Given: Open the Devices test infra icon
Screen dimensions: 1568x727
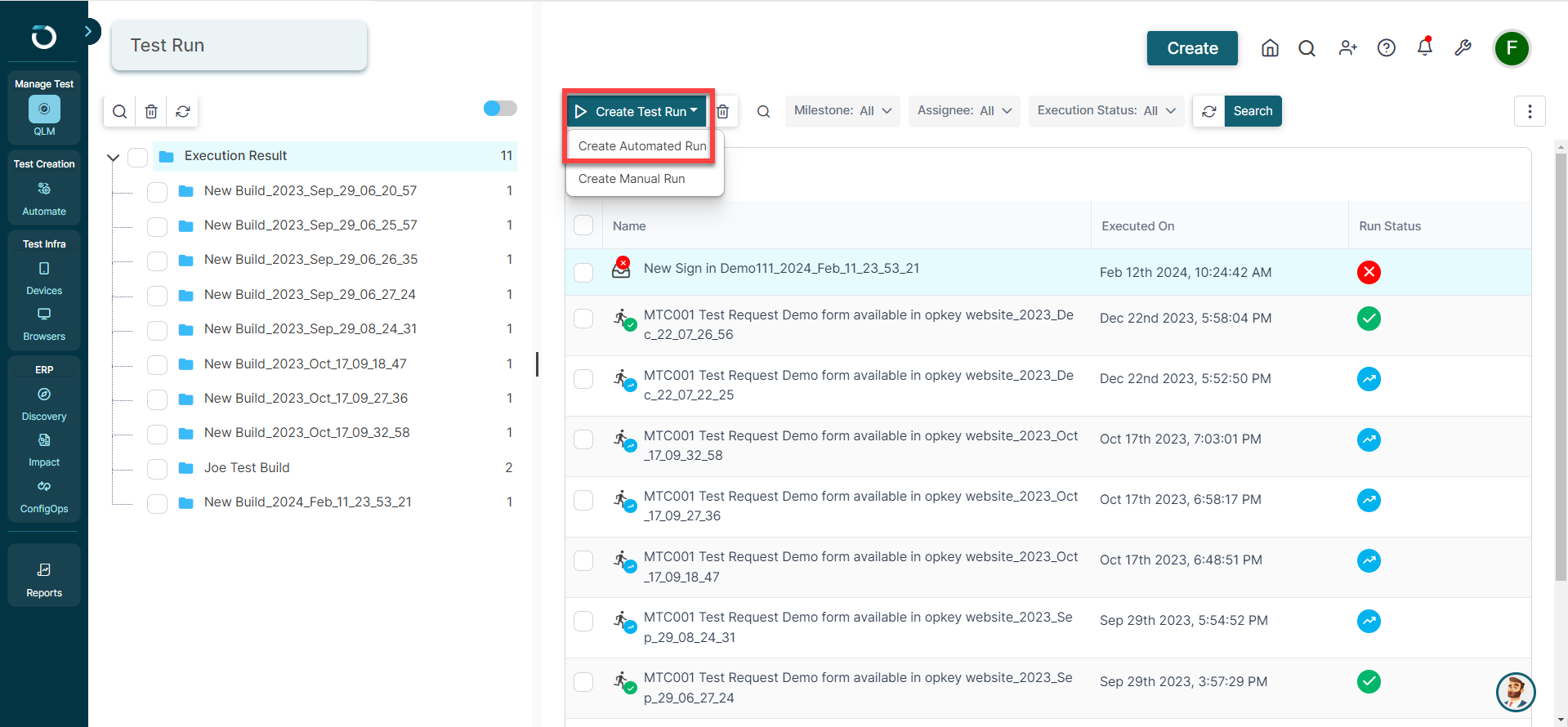Looking at the screenshot, I should click(44, 268).
